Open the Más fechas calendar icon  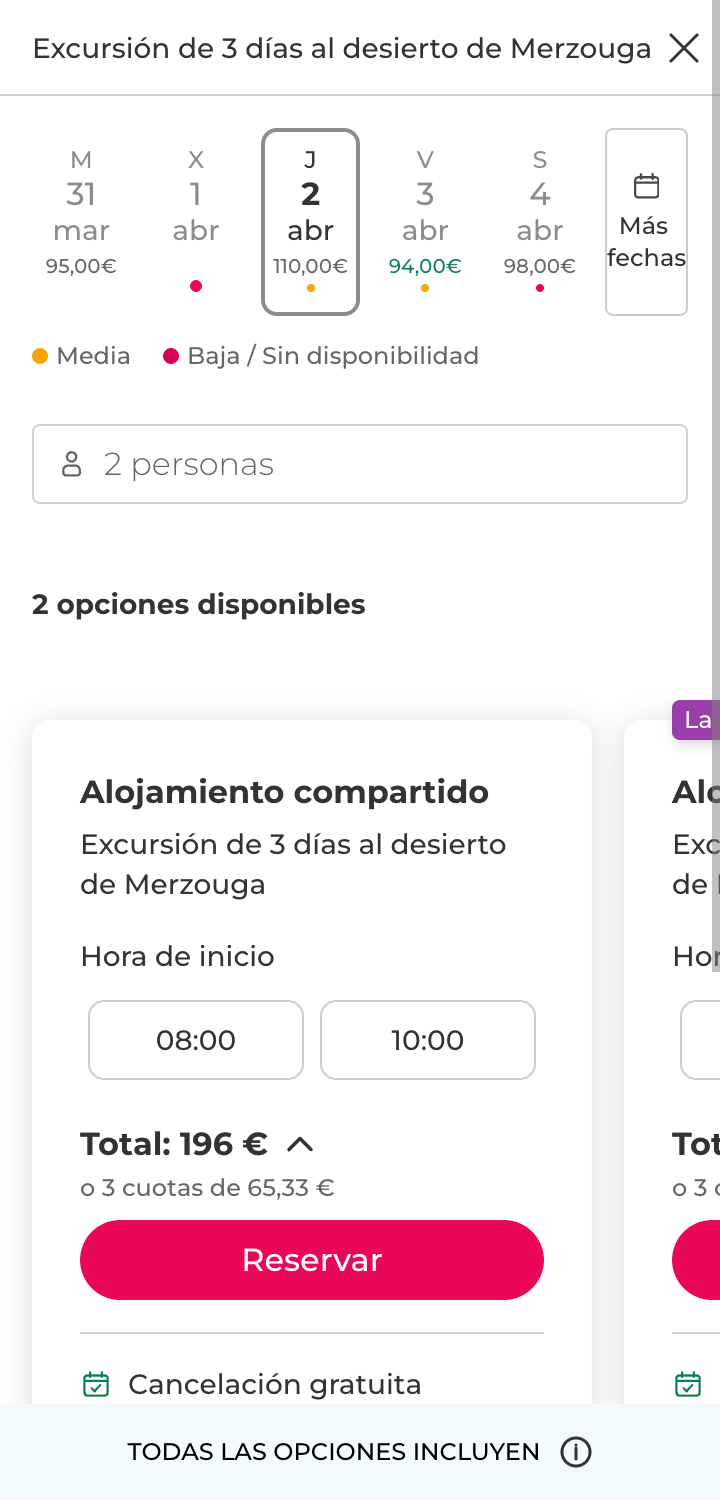click(x=646, y=186)
